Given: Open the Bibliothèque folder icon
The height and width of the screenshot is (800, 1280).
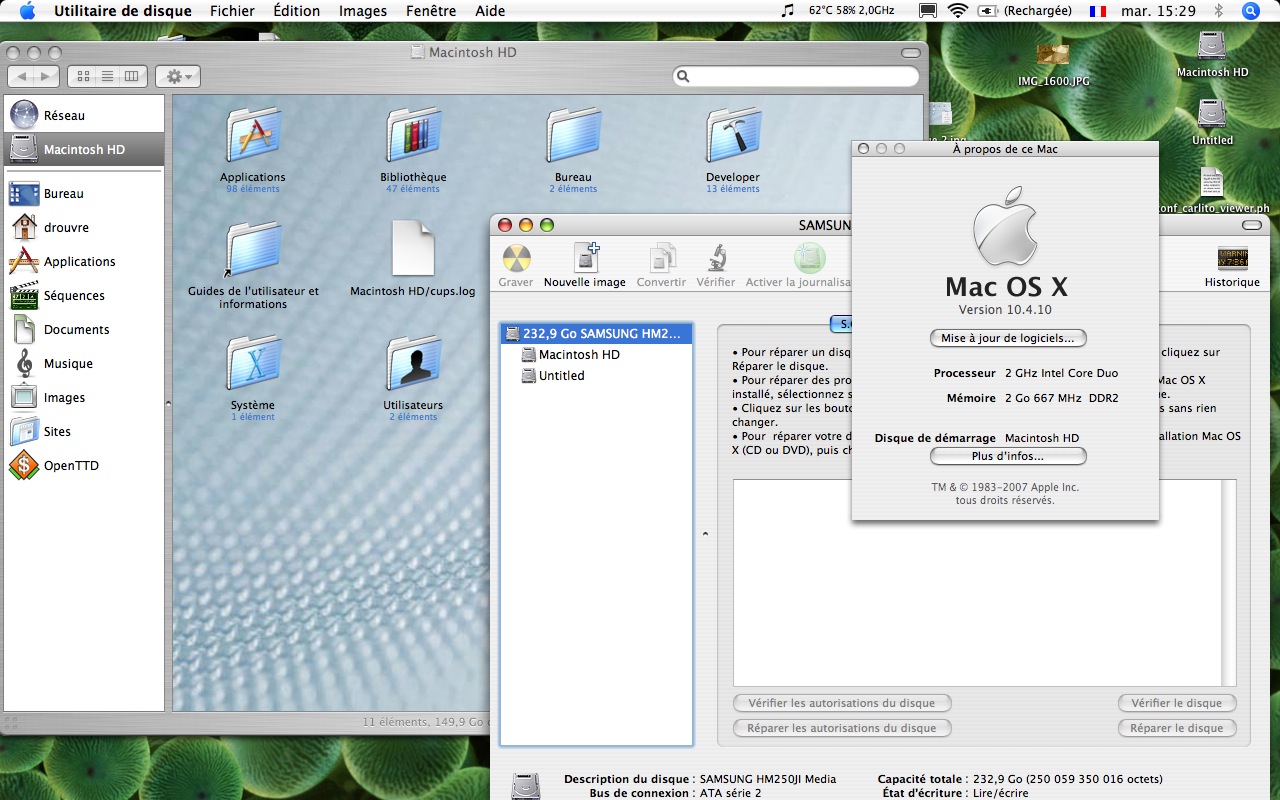Looking at the screenshot, I should 413,137.
